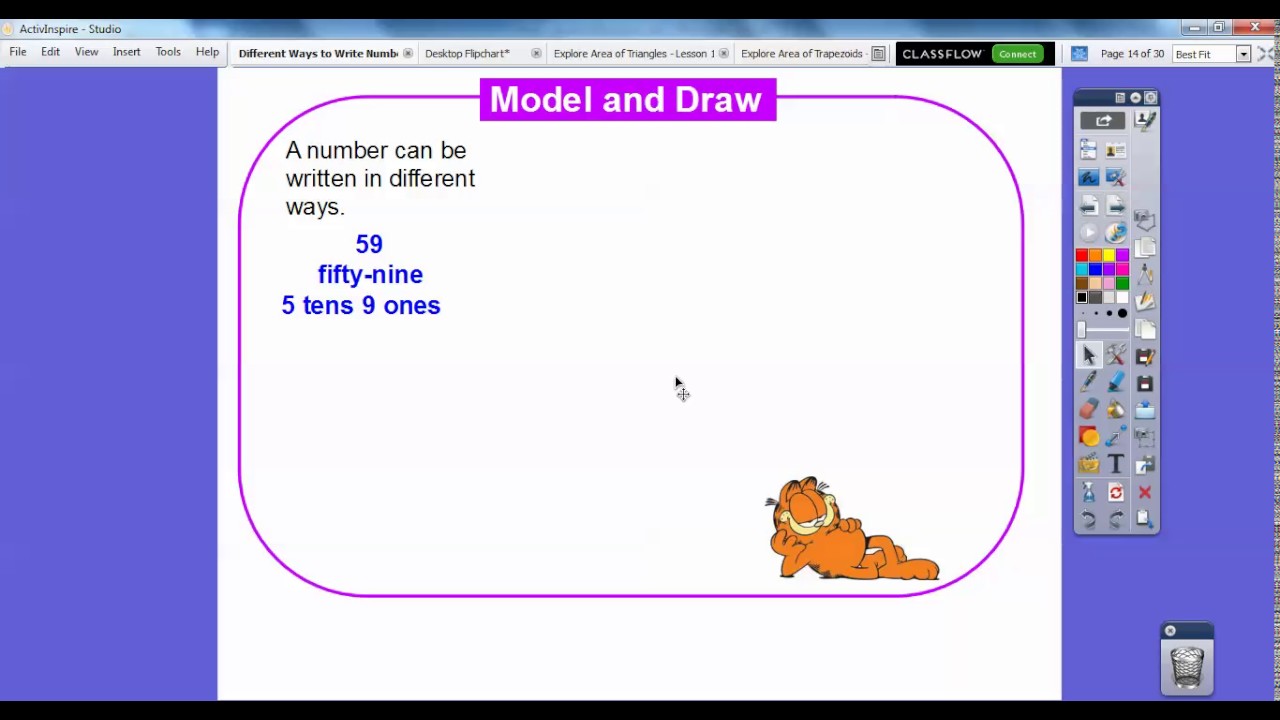Click the Flipchart Trash Can
The height and width of the screenshot is (720, 1280).
click(x=1187, y=667)
